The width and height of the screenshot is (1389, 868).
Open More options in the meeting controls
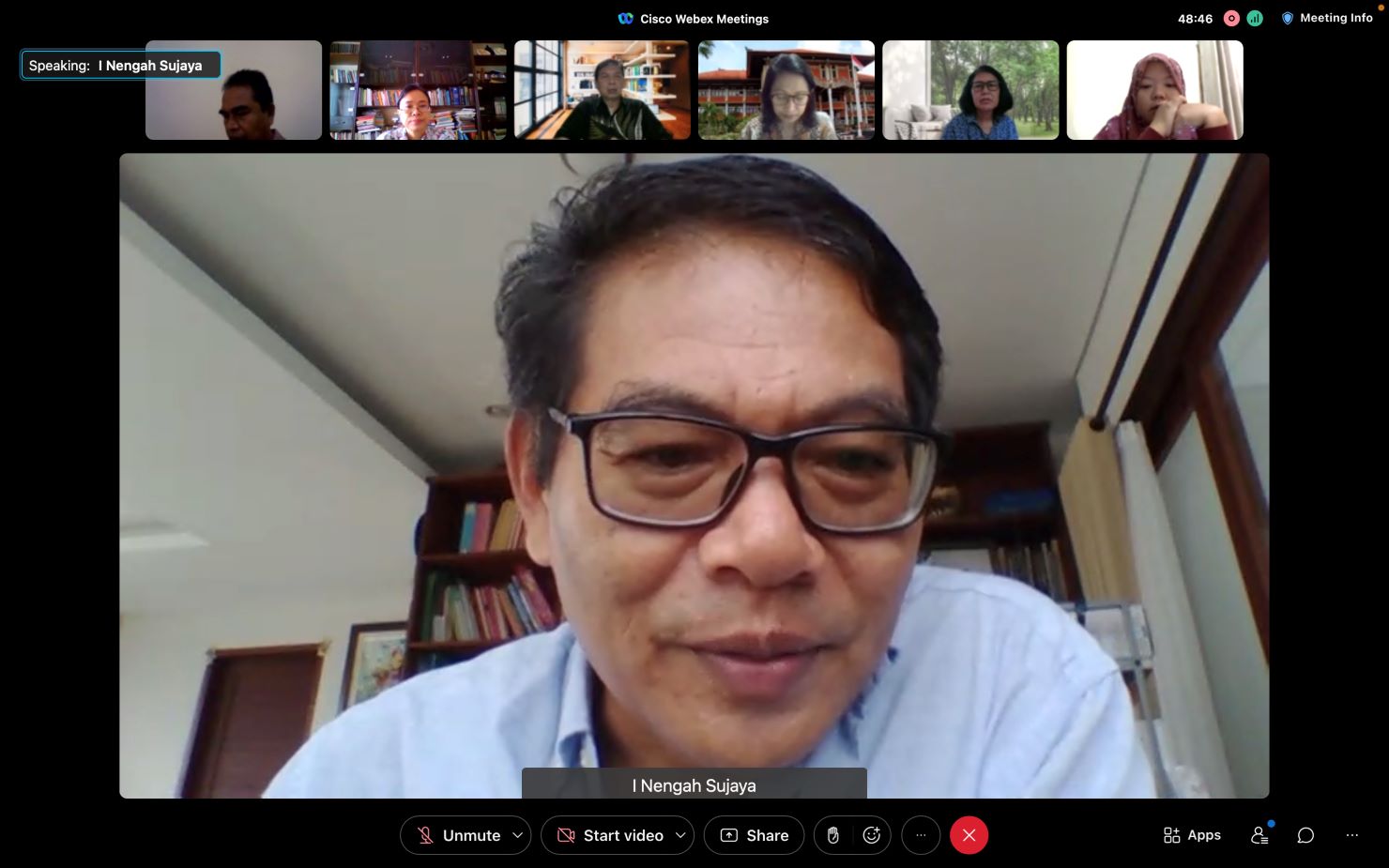tap(921, 835)
